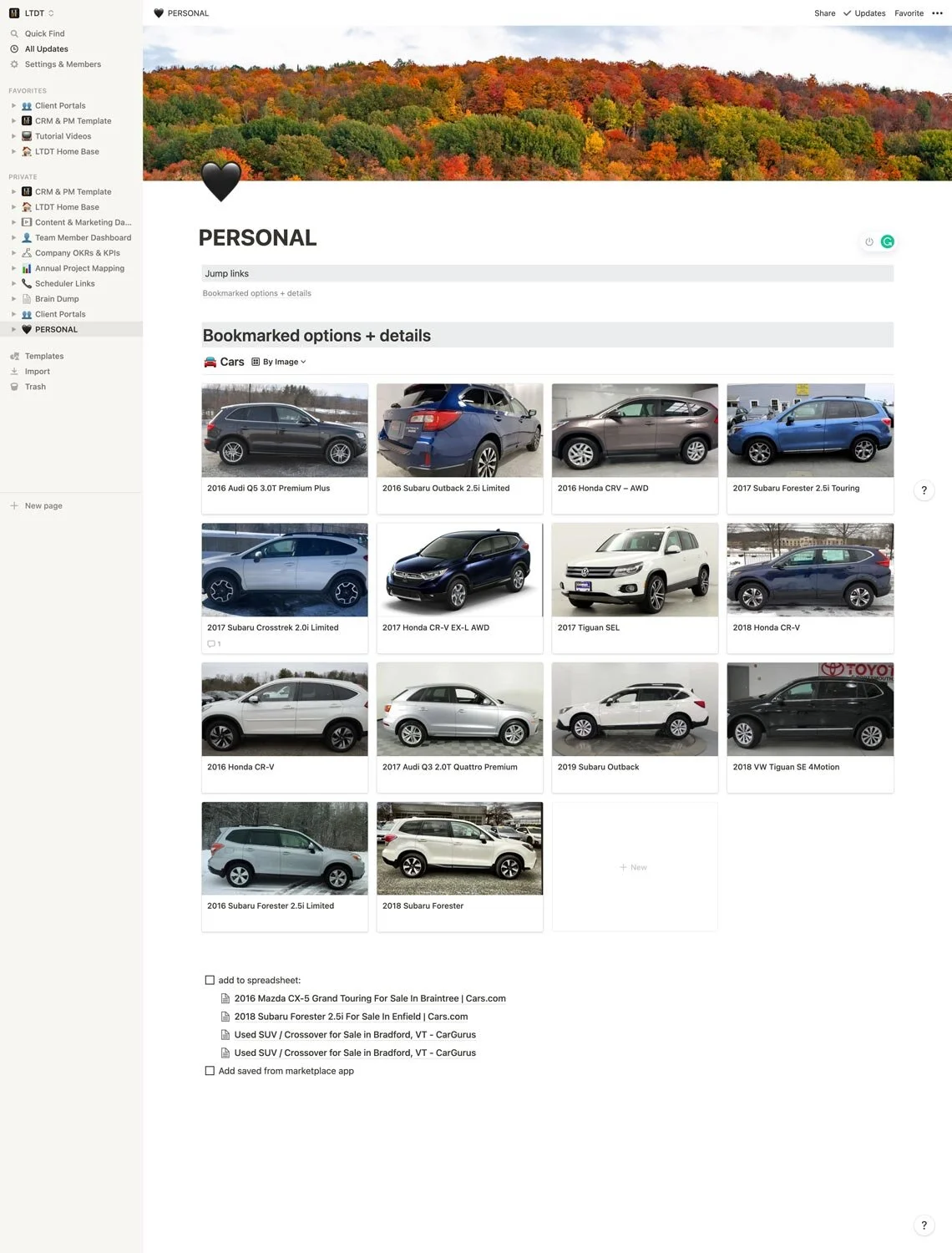Click Favorite in the top bar
This screenshot has width=952, height=1253.
[x=909, y=13]
